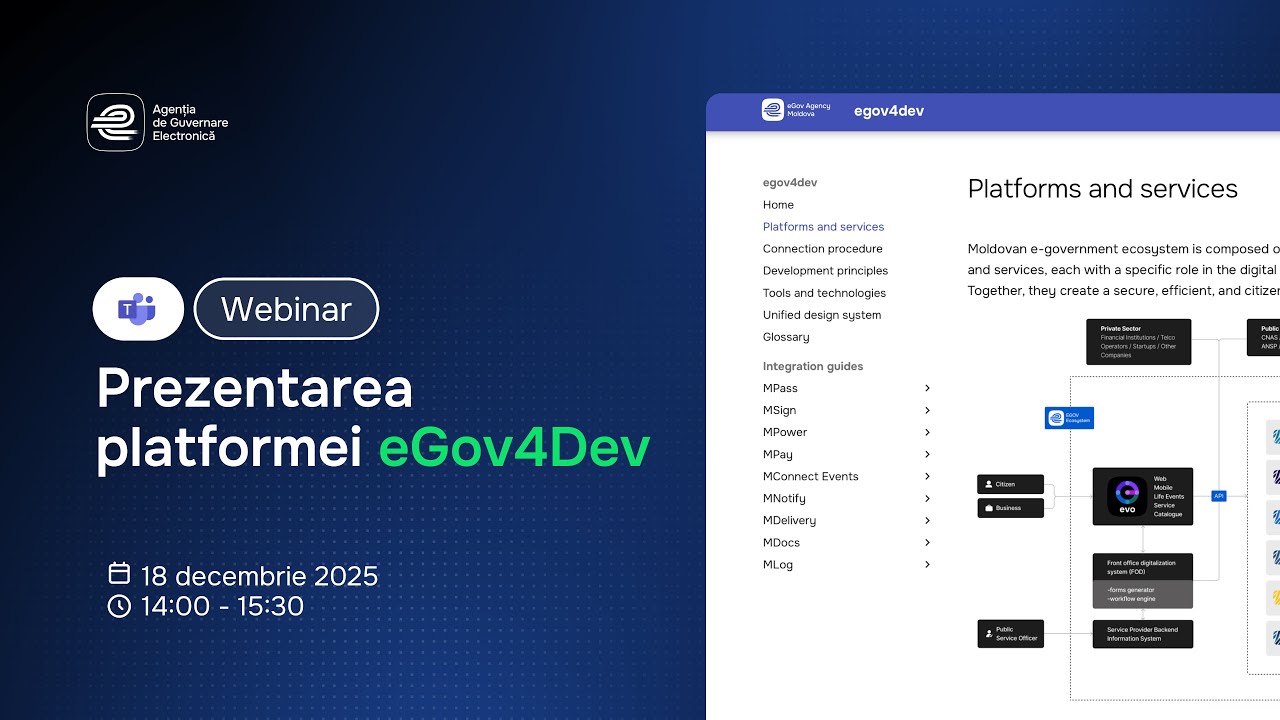This screenshot has height=720, width=1280.
Task: Click the Public Service Officer box
Action: coord(1010,634)
